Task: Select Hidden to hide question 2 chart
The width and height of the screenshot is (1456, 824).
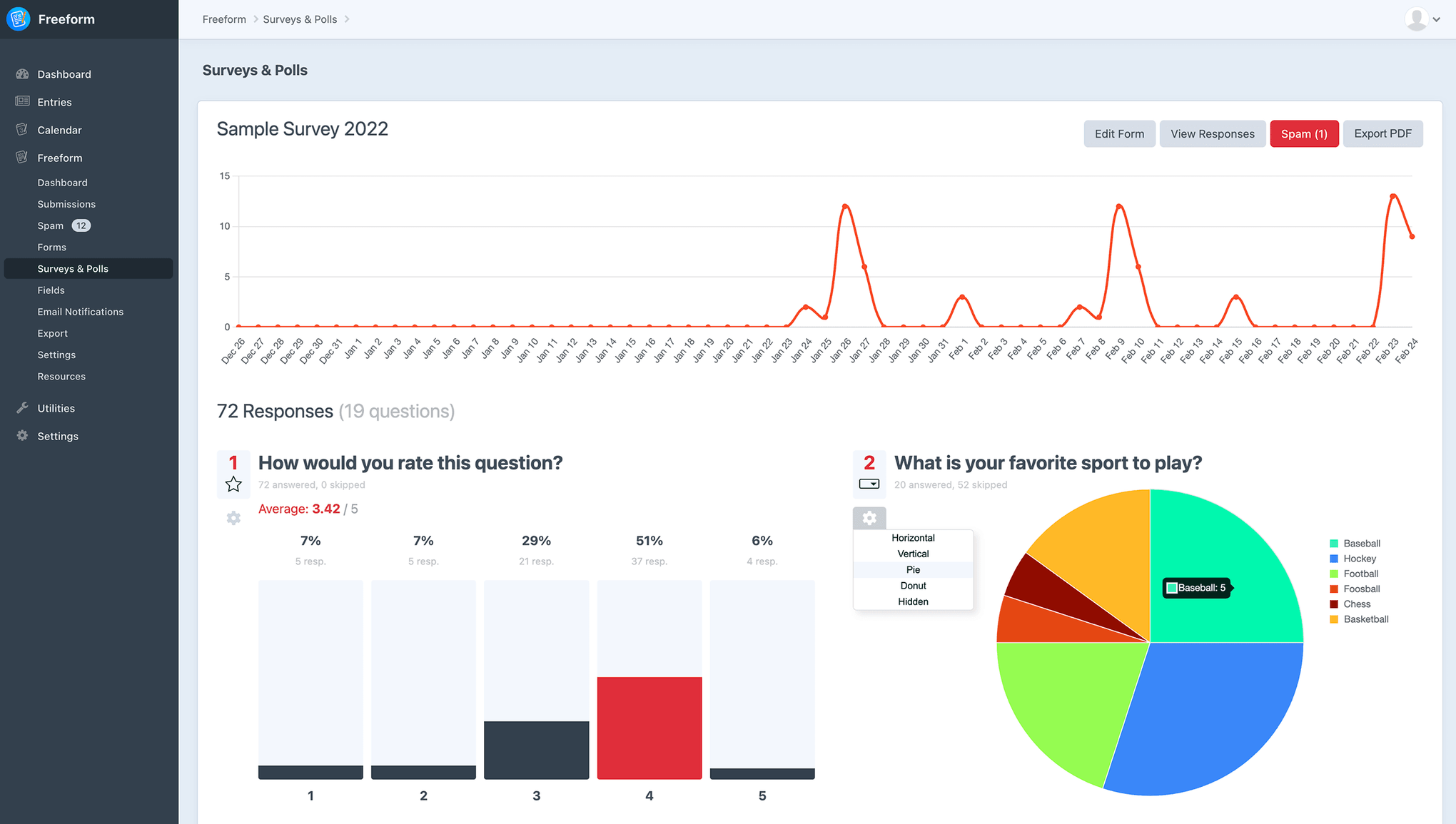Action: tap(913, 601)
